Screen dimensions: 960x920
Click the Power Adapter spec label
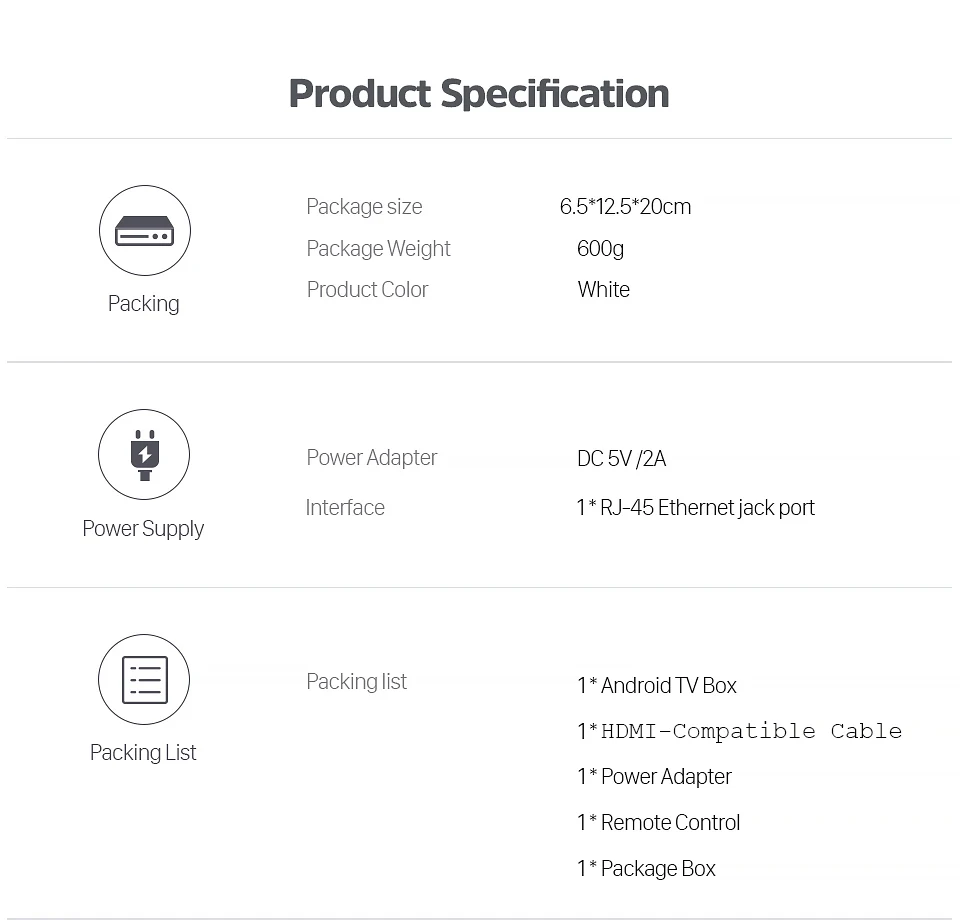[x=371, y=458]
